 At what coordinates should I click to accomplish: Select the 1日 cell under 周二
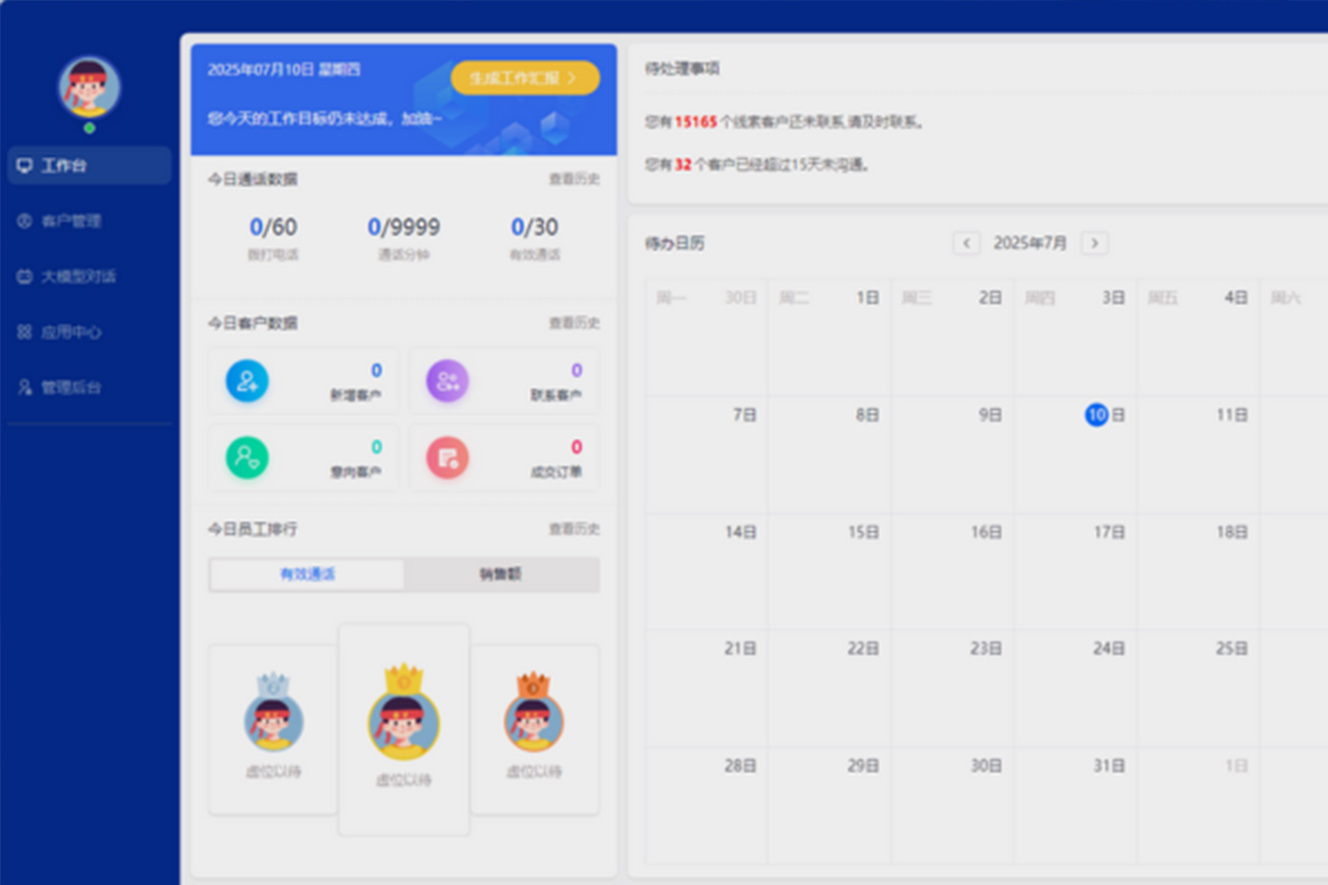pyautogui.click(x=829, y=338)
